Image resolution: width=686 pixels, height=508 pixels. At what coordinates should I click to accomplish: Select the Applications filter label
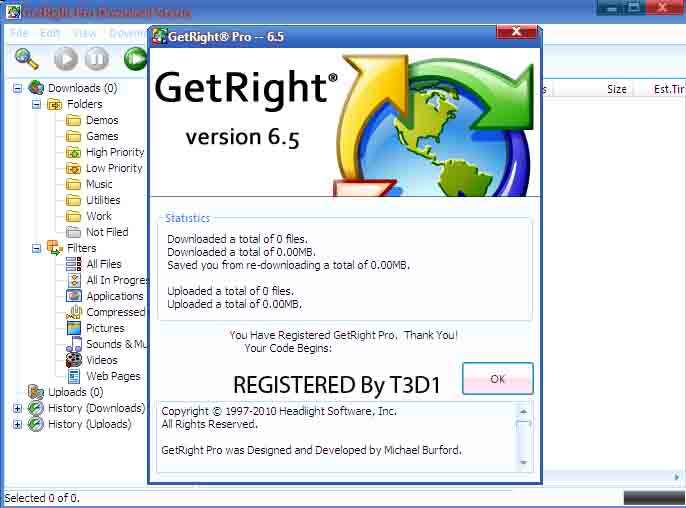pos(115,296)
